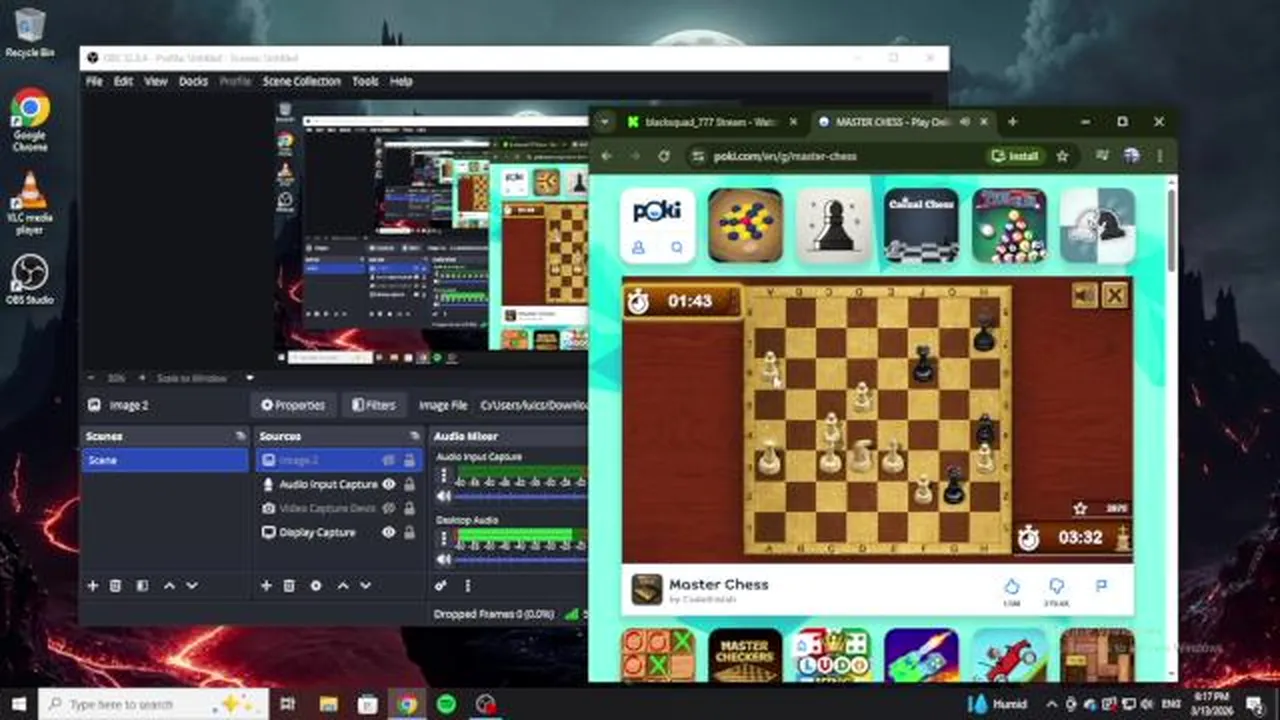Select the Scene item in Scenes list
Image resolution: width=1280 pixels, height=720 pixels.
click(165, 460)
